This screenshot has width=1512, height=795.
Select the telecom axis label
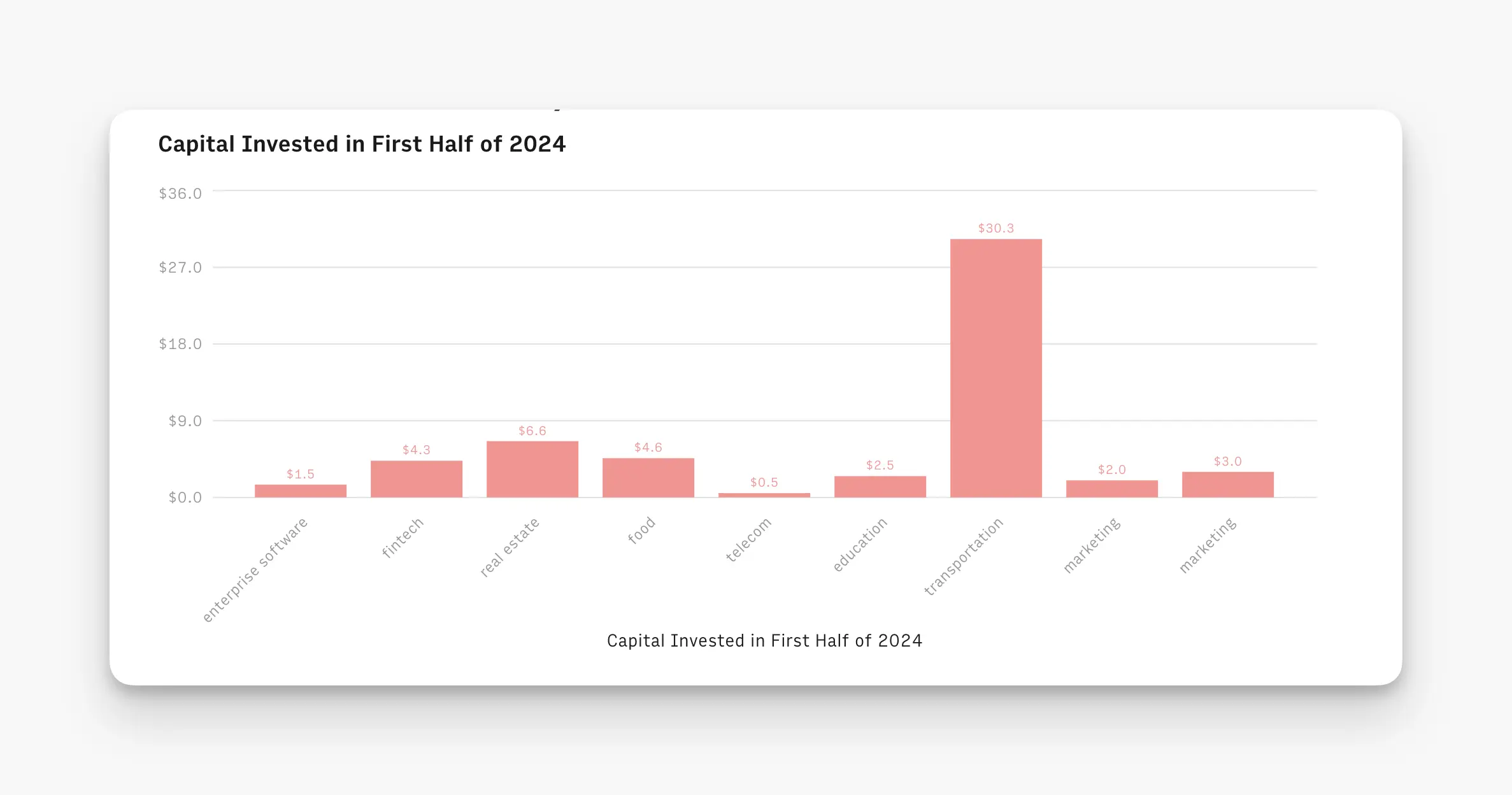(748, 539)
